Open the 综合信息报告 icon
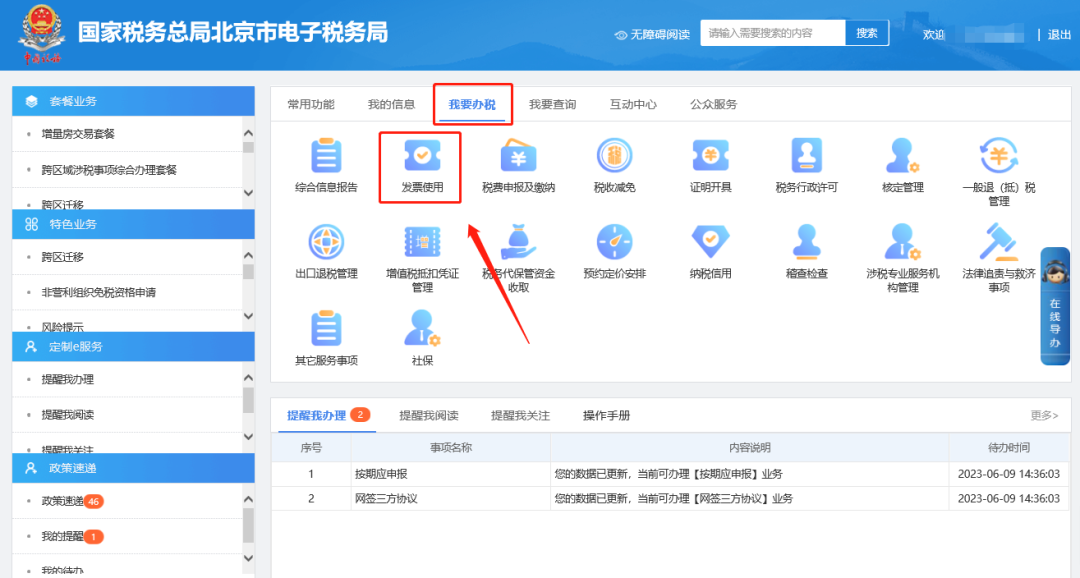The height and width of the screenshot is (578, 1080). point(326,158)
